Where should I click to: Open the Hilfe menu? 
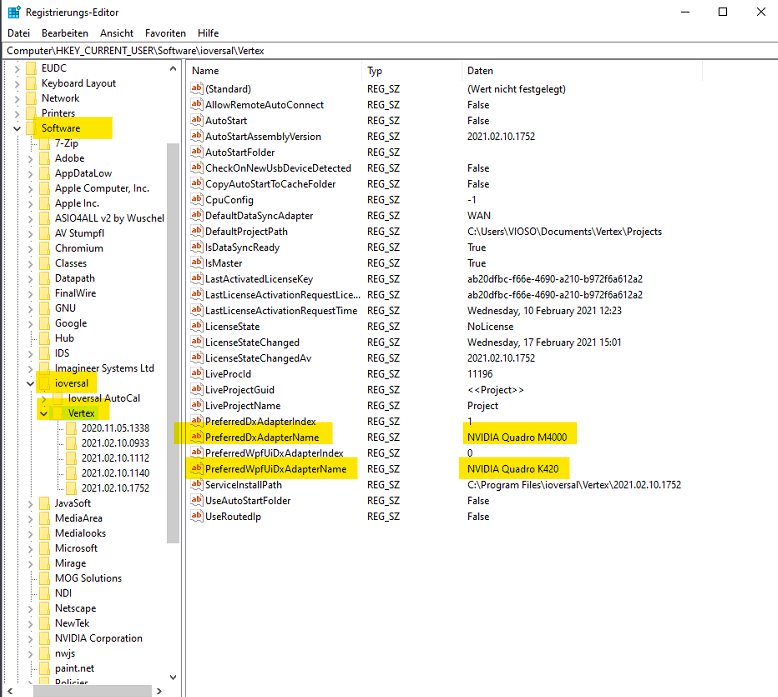point(208,33)
